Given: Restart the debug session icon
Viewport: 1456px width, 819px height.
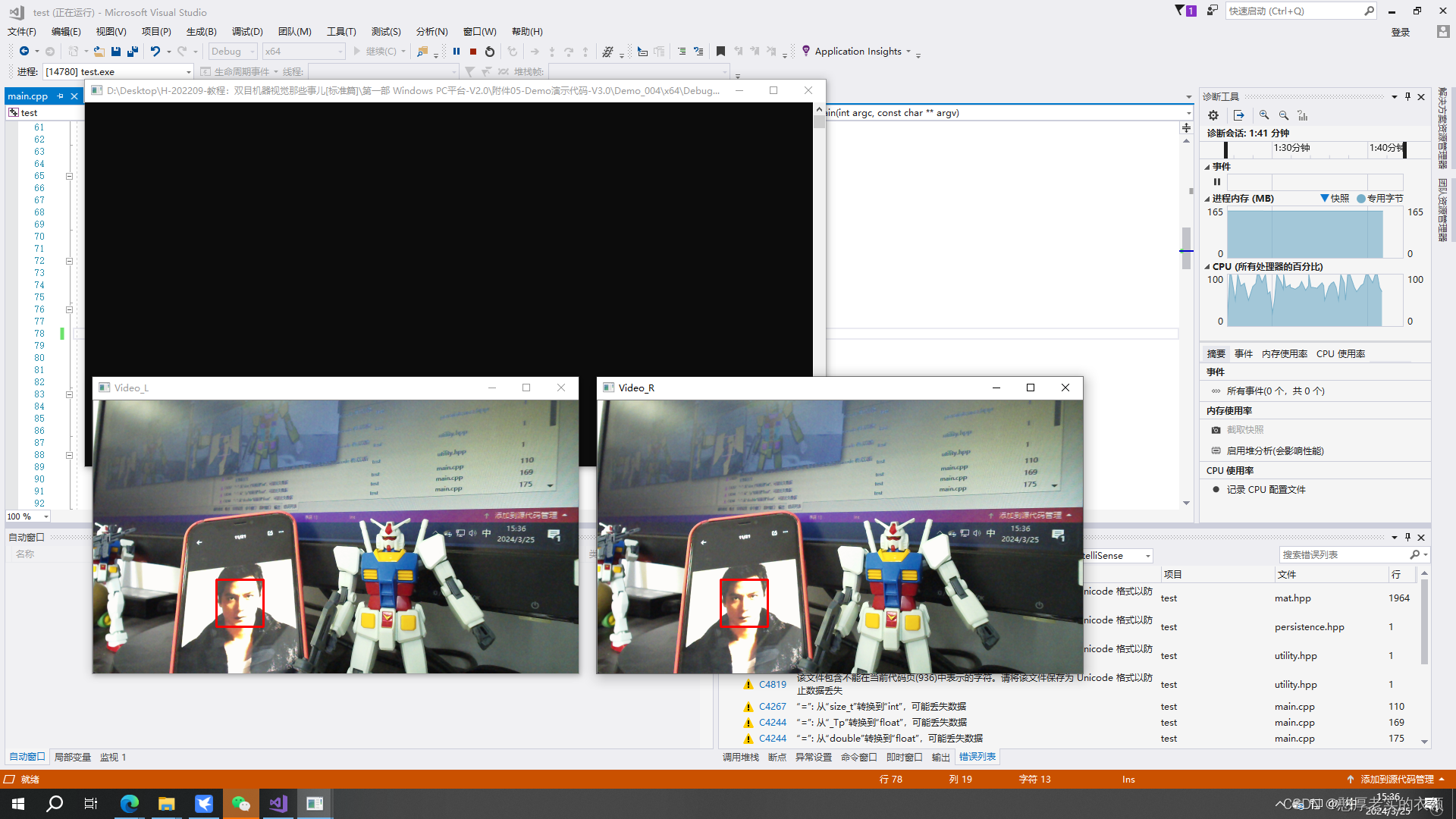Looking at the screenshot, I should tap(490, 52).
